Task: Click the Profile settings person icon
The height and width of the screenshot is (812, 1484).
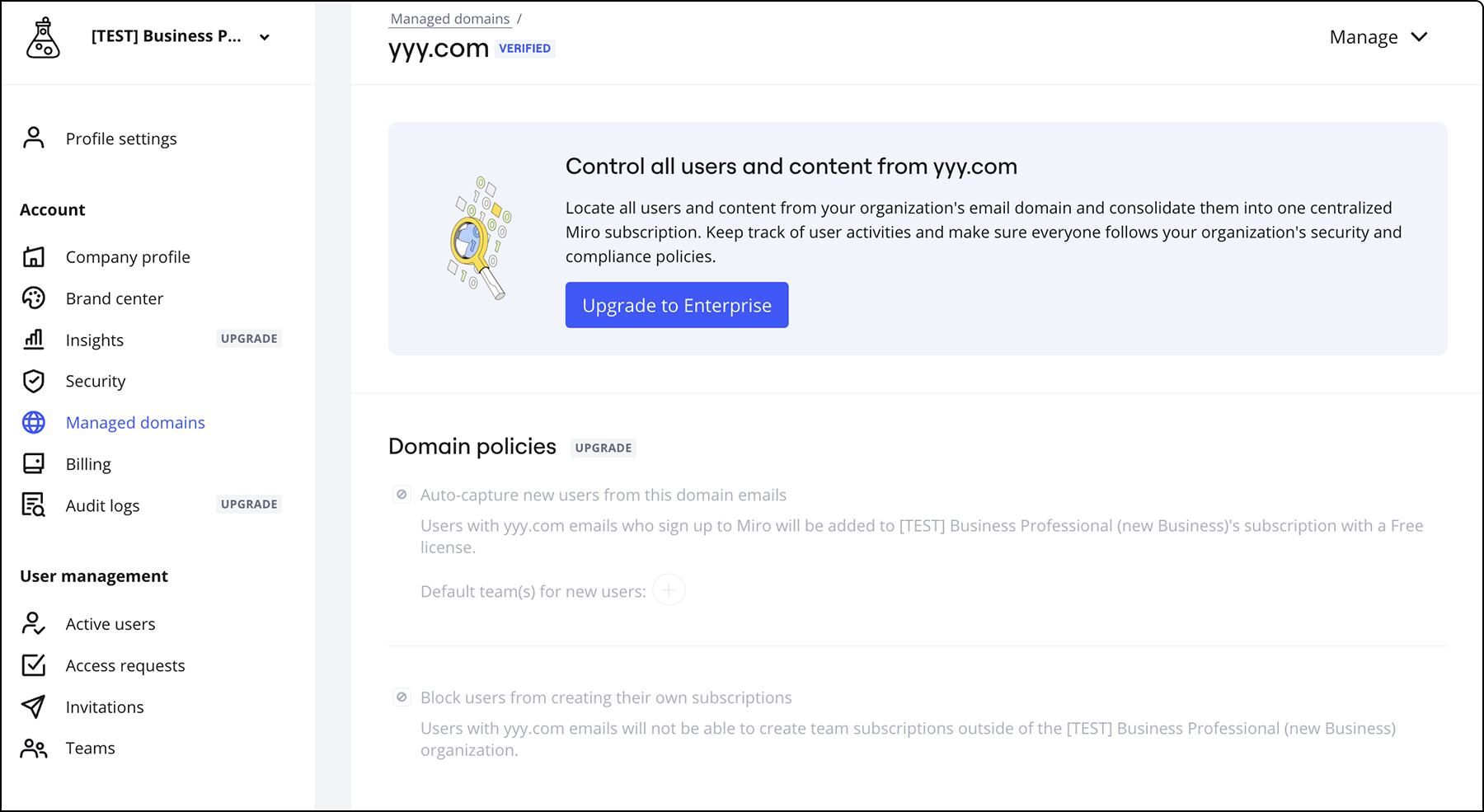Action: click(33, 138)
